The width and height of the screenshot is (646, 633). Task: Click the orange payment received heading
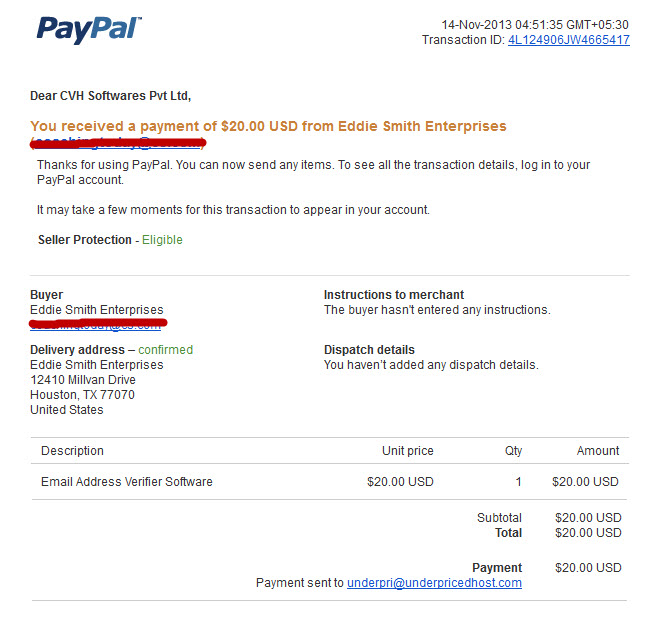coord(268,126)
